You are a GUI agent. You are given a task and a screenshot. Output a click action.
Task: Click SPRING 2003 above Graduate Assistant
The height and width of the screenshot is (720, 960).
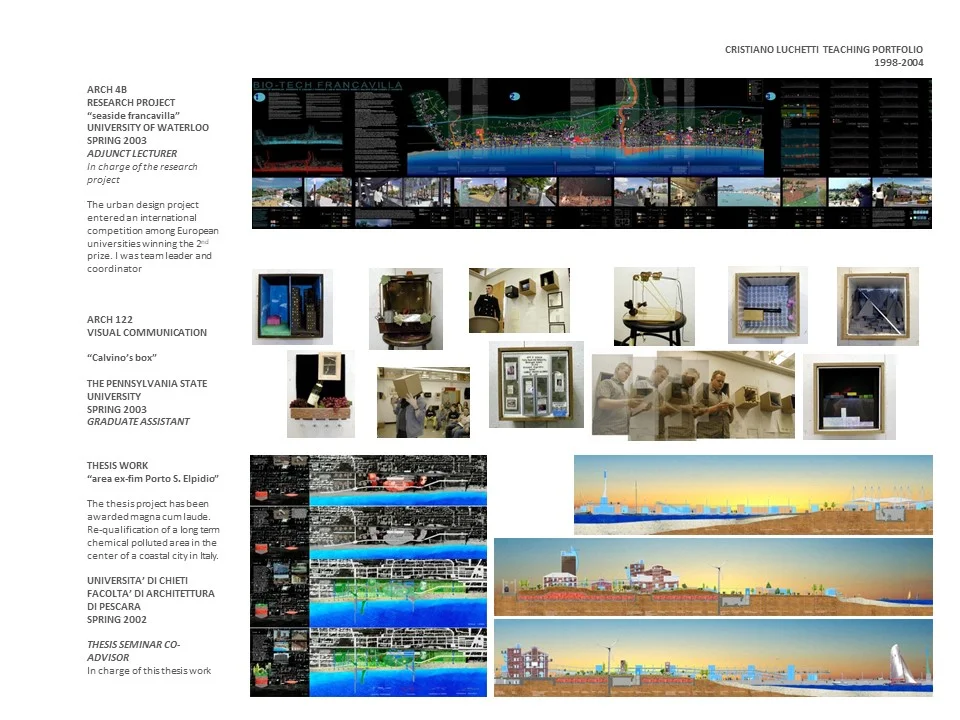coord(117,409)
